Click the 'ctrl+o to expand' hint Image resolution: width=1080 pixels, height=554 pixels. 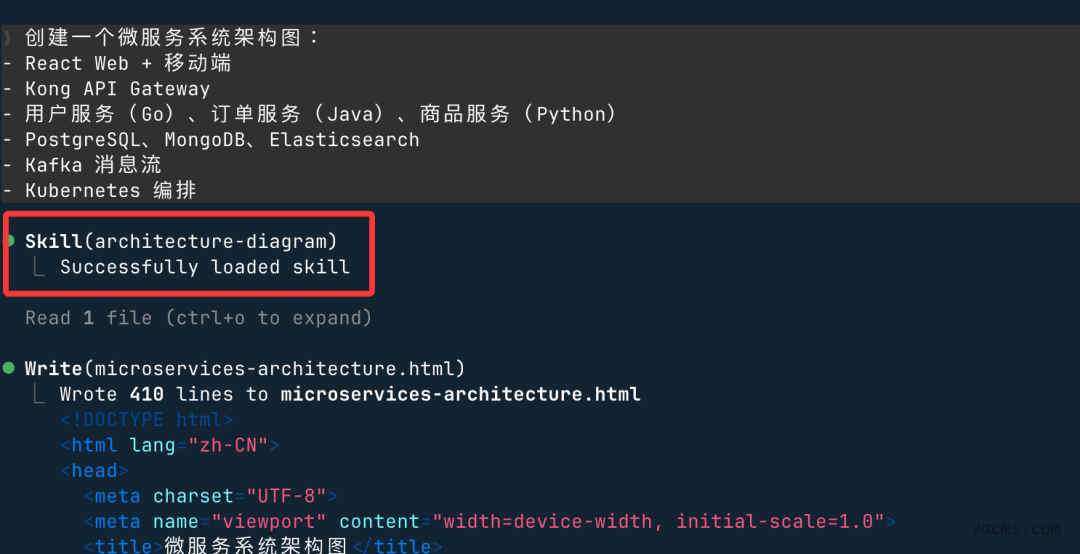point(272,318)
